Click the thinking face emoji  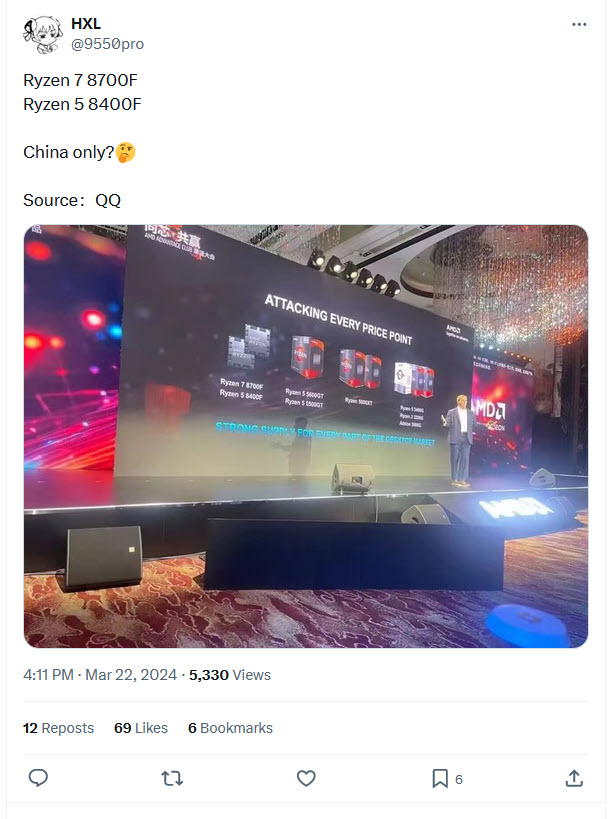click(x=125, y=153)
